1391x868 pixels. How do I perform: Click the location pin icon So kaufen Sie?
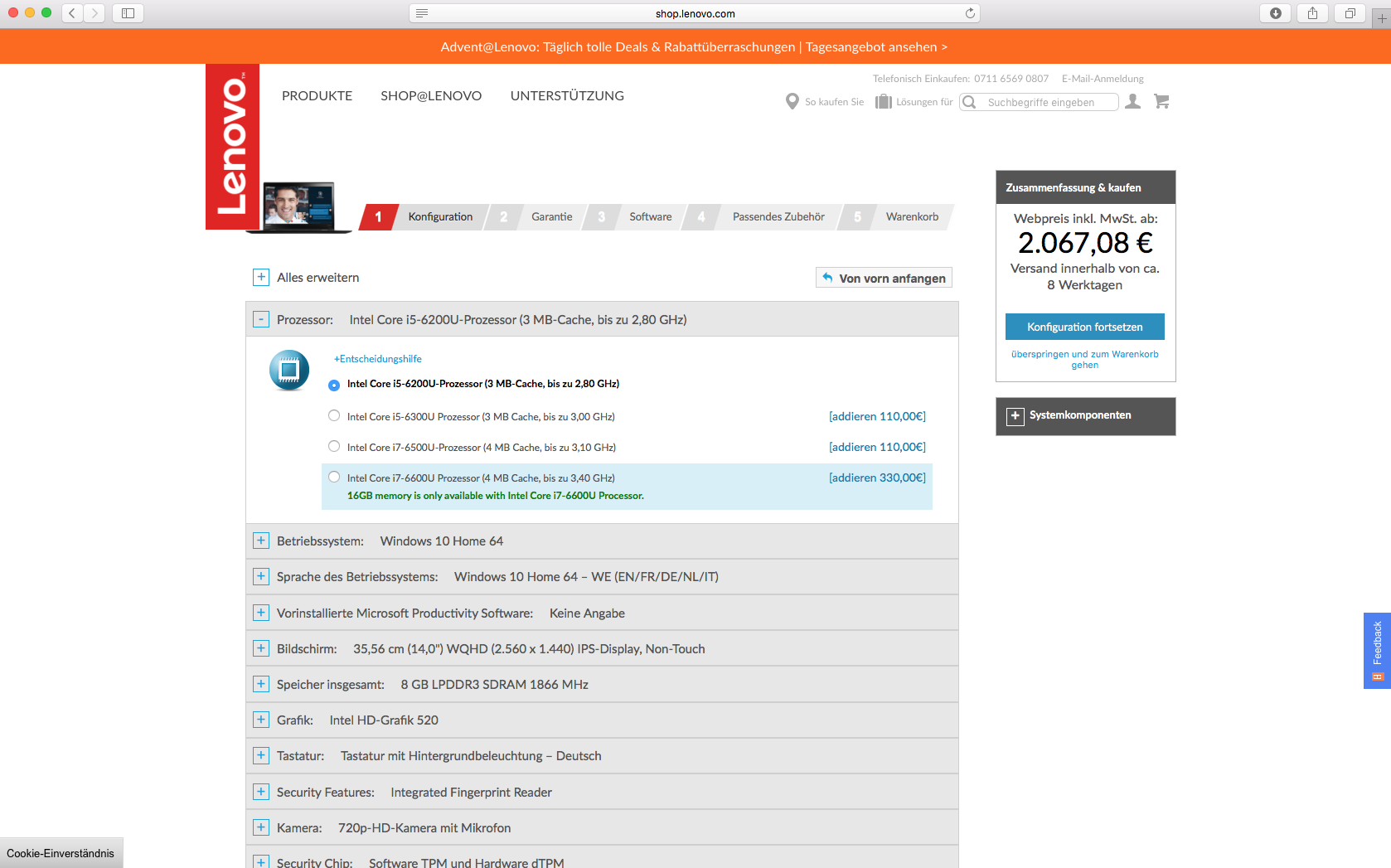(792, 101)
